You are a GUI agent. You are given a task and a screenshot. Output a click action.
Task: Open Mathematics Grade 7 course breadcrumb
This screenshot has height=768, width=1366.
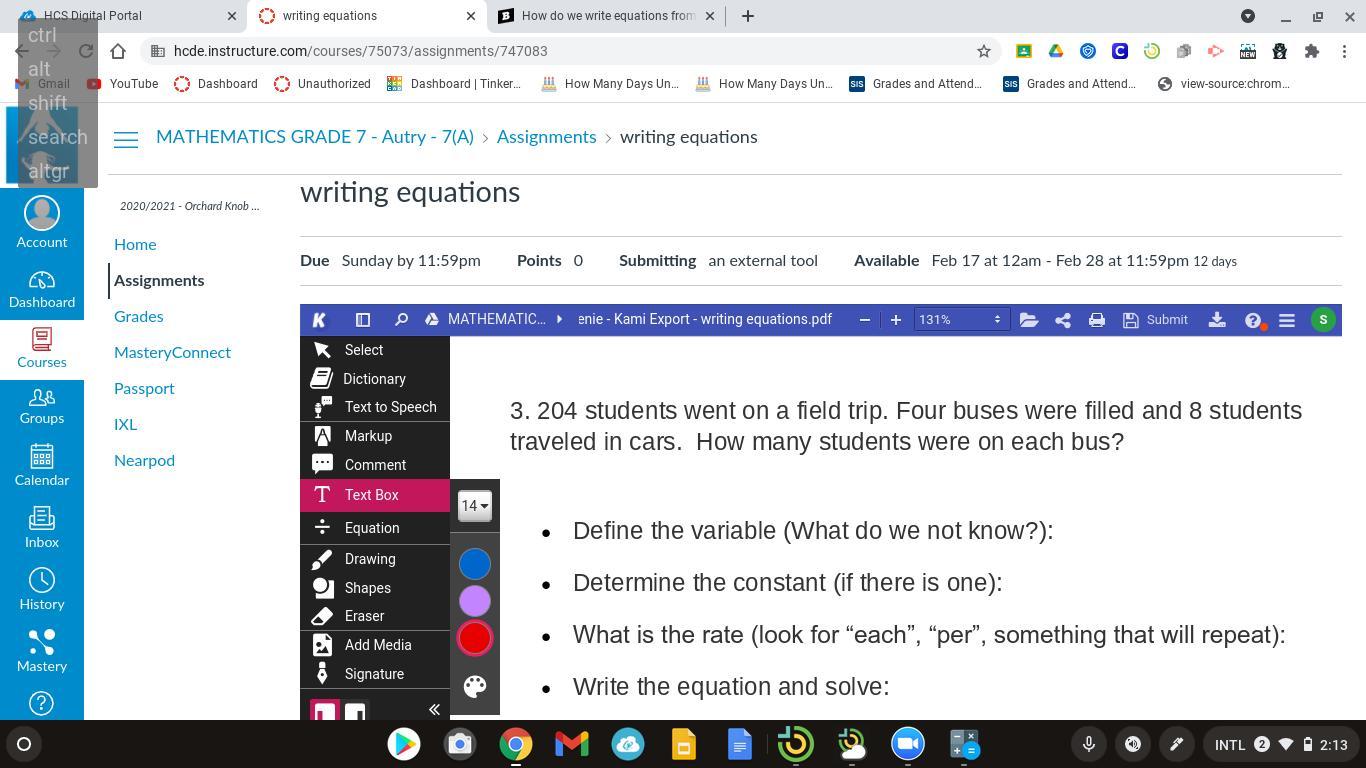315,137
